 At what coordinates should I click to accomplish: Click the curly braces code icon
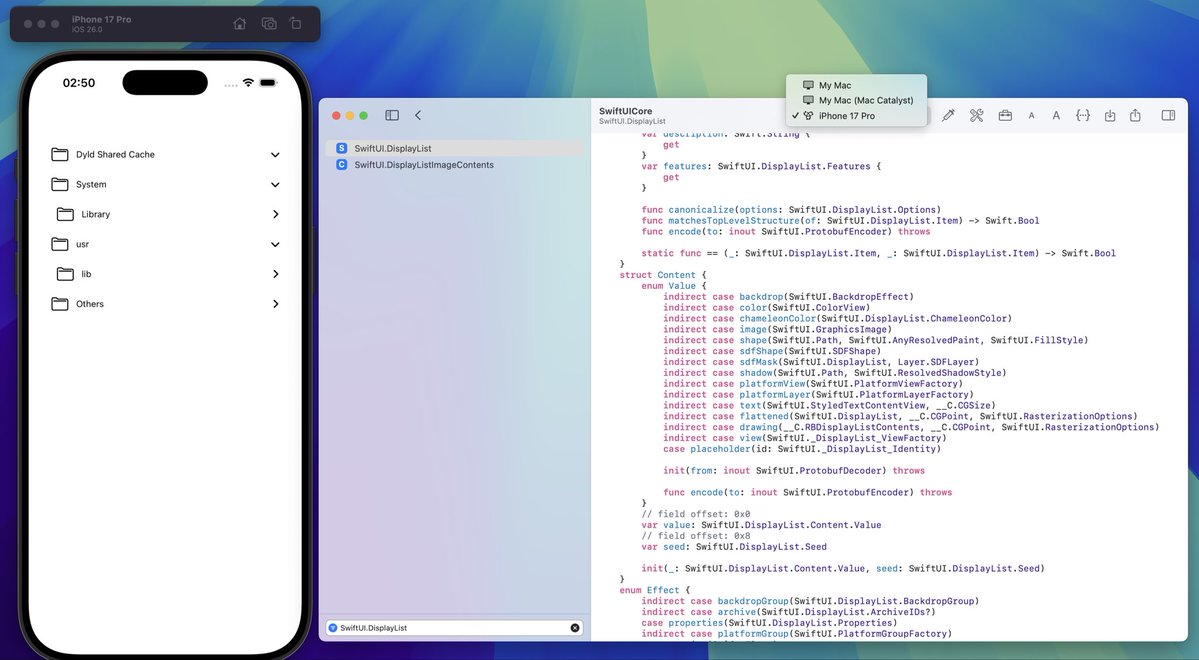[1083, 115]
